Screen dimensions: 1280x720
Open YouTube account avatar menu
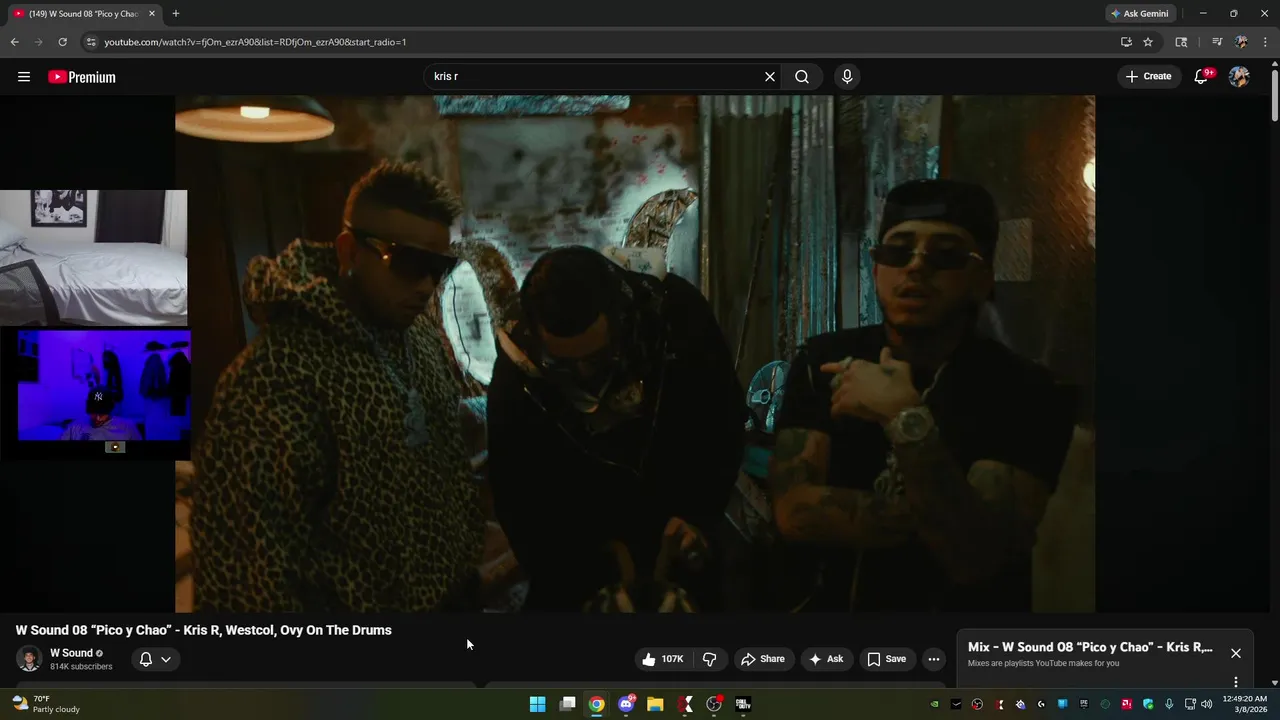(x=1239, y=77)
